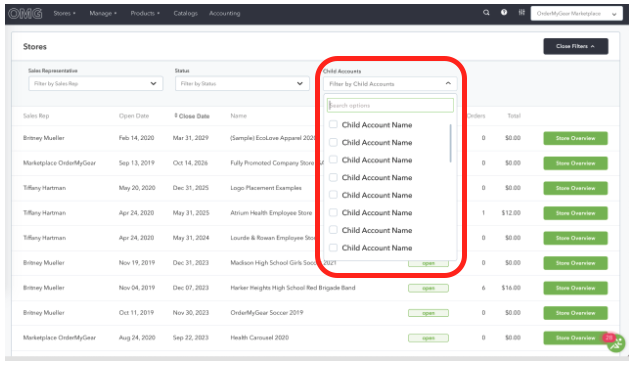Open the settings sliders icon in header
The height and width of the screenshot is (366, 636).
click(x=522, y=13)
